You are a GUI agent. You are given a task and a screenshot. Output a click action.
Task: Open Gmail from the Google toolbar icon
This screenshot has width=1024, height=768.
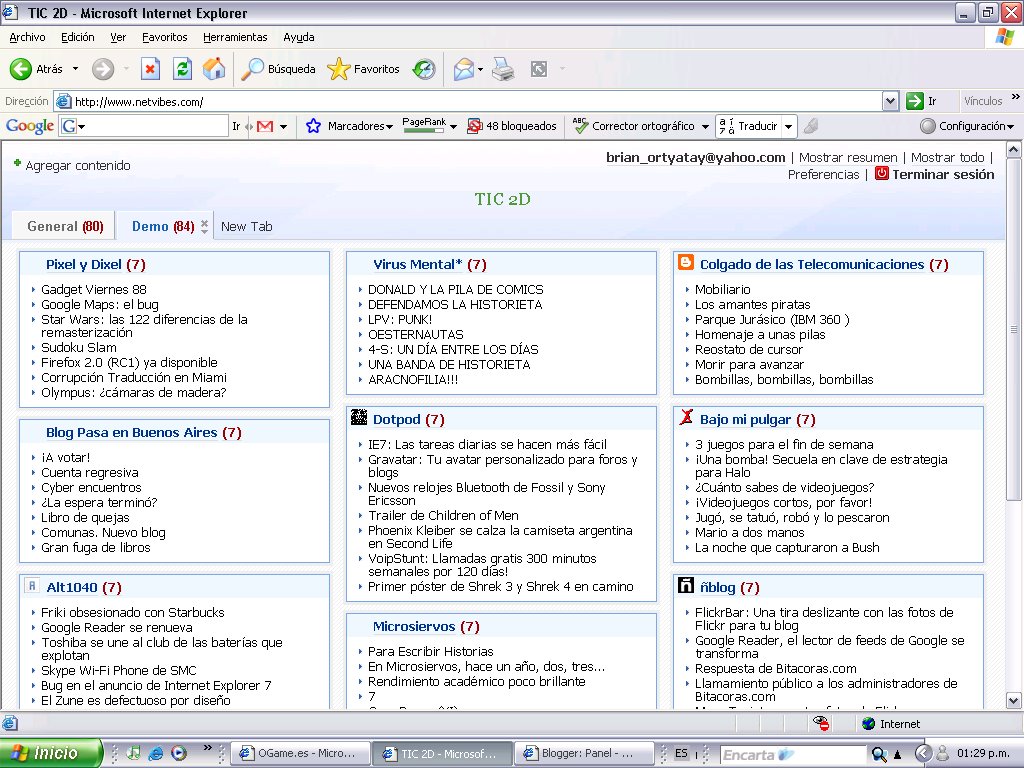[265, 126]
